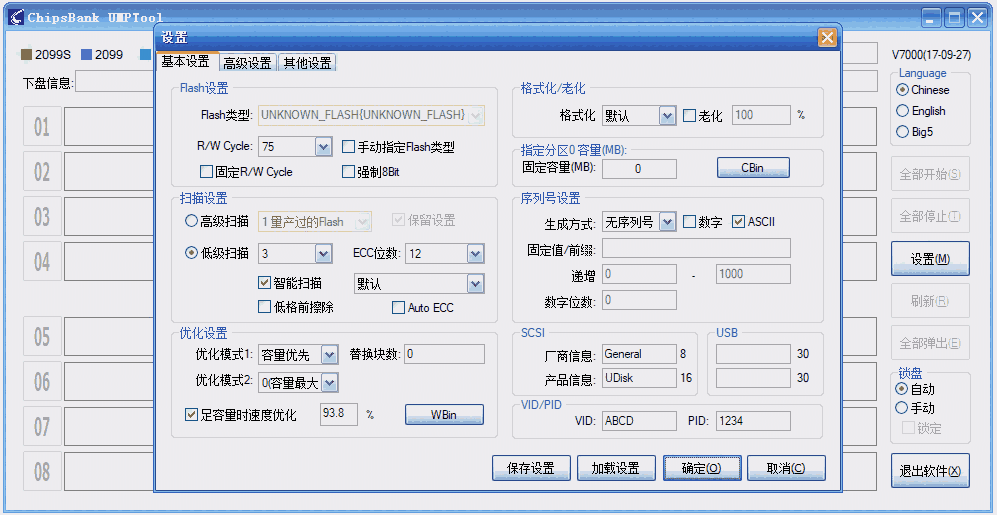Select the 低级扫描 radio button
Image resolution: width=997 pixels, height=515 pixels.
[191, 253]
